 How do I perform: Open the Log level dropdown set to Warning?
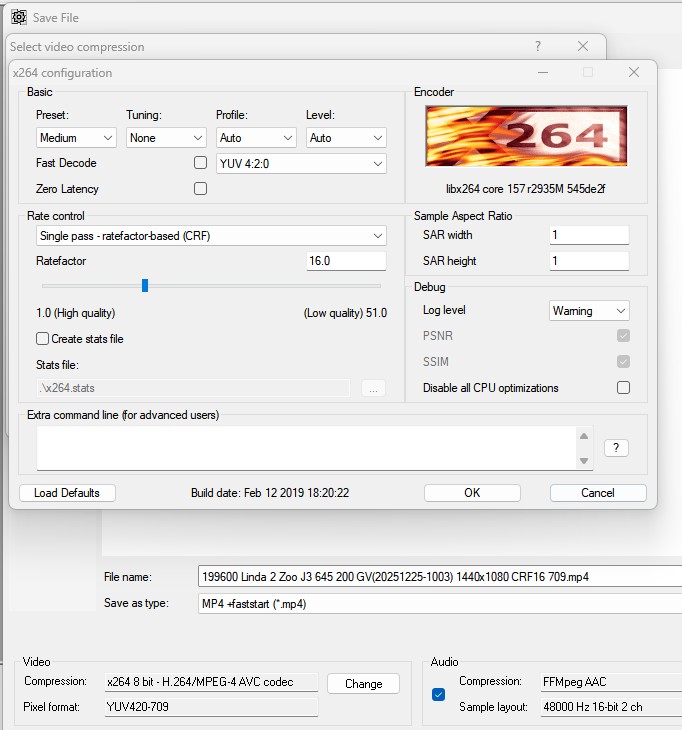coord(589,311)
